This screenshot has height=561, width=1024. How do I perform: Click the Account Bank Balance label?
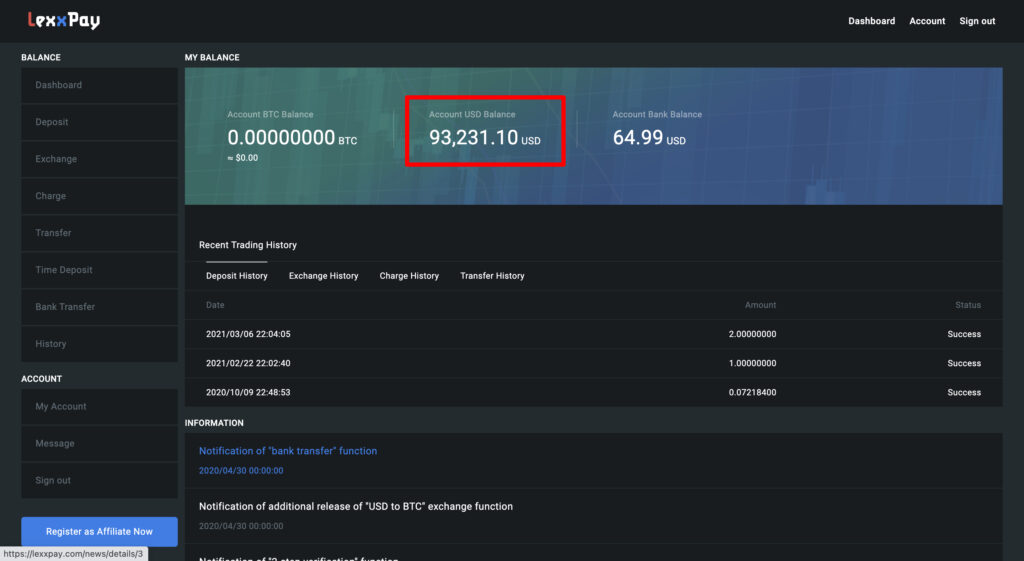click(657, 114)
